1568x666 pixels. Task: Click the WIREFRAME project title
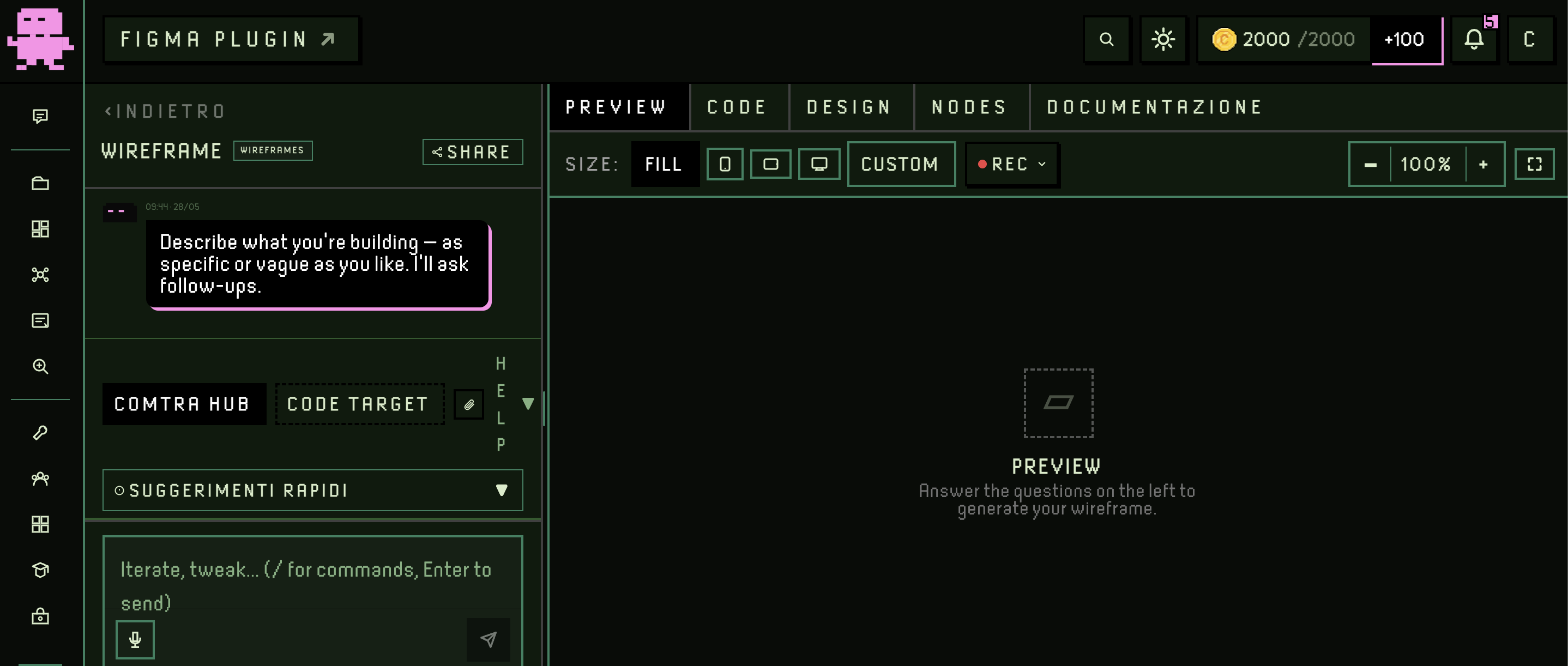point(162,151)
